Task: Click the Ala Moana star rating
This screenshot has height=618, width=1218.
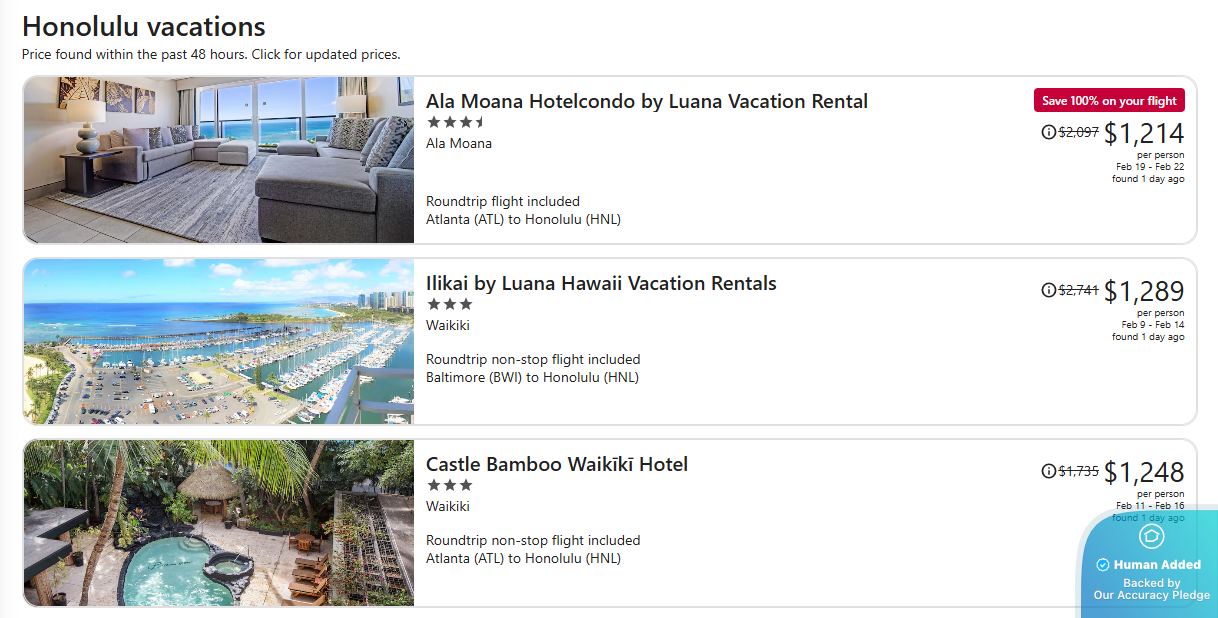Action: coord(456,123)
